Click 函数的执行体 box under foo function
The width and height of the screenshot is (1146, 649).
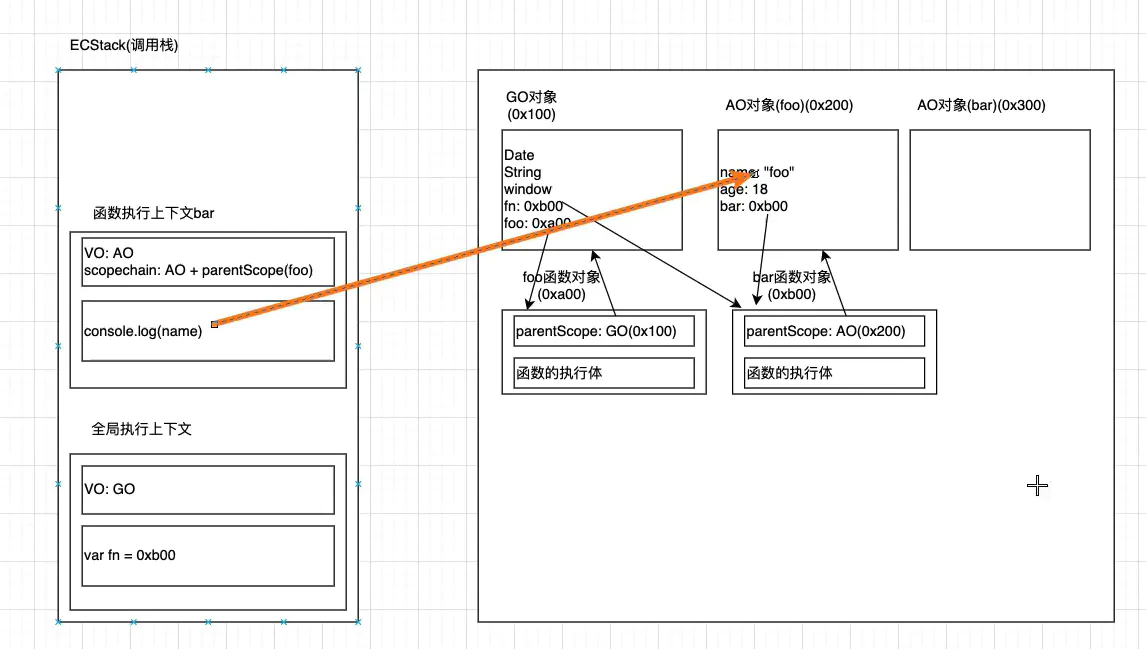coord(603,373)
